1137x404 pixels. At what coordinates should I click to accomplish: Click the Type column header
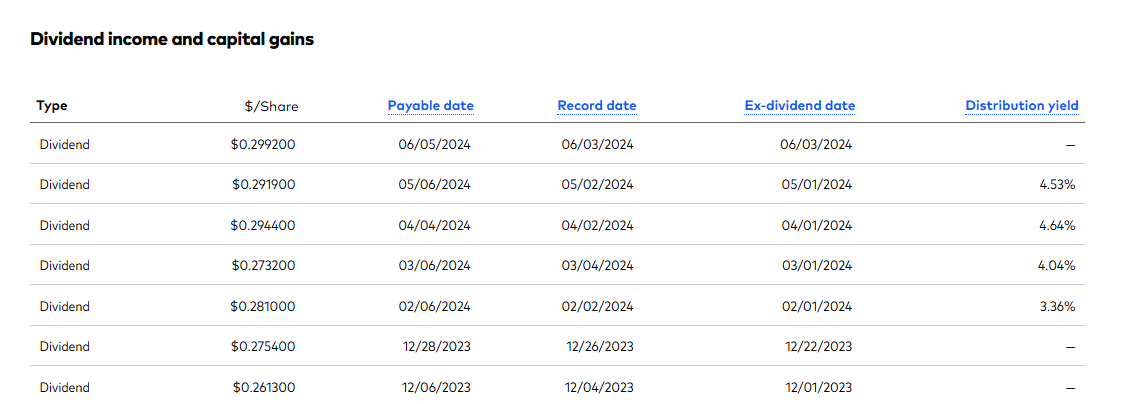coord(52,106)
